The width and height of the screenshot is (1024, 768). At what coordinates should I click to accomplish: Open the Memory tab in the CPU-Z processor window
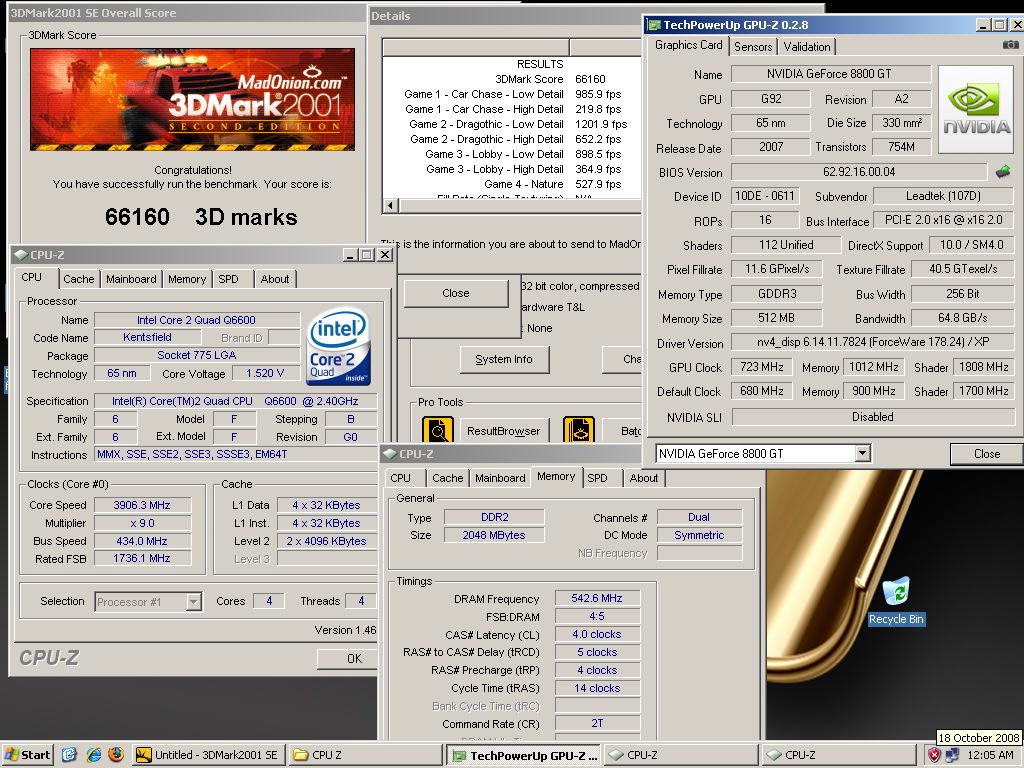[187, 279]
